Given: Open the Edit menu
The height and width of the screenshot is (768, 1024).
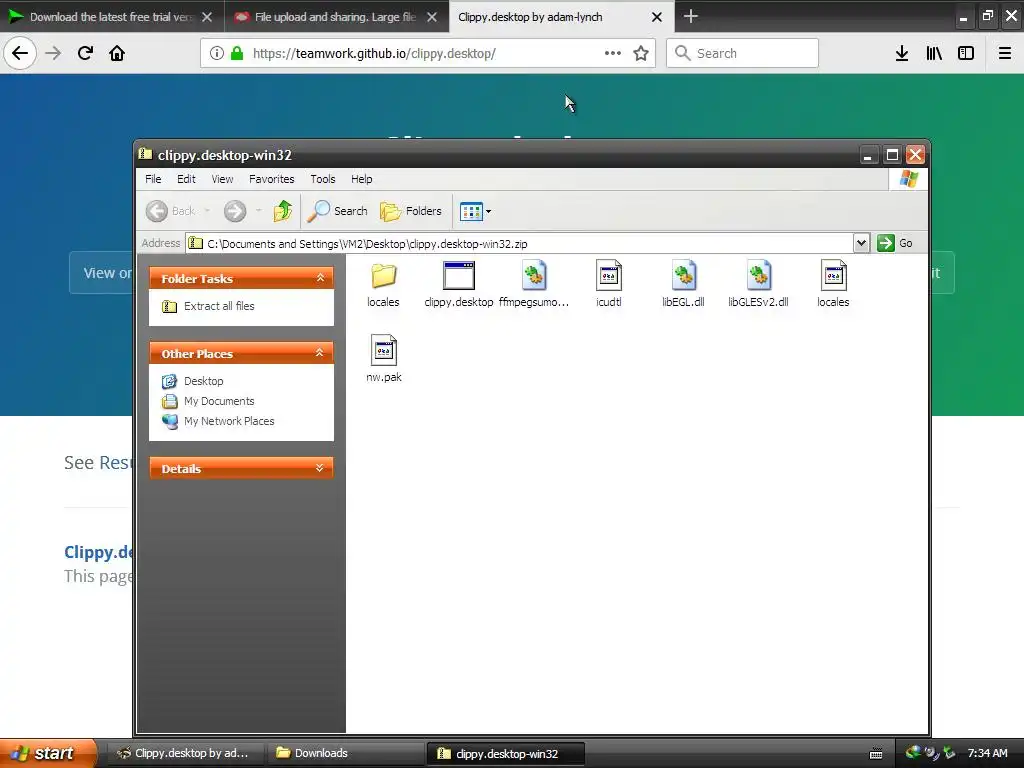Looking at the screenshot, I should [x=186, y=179].
